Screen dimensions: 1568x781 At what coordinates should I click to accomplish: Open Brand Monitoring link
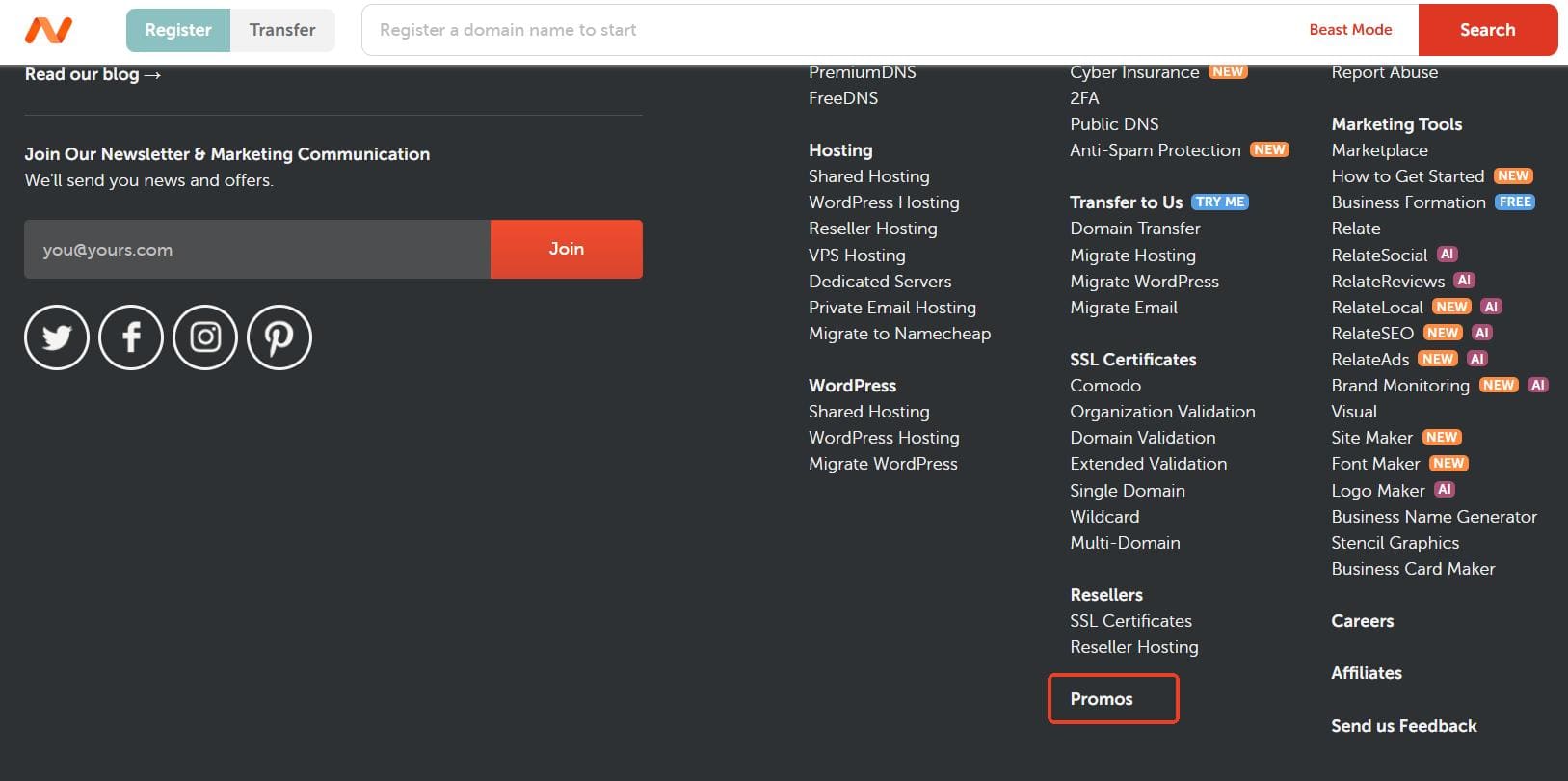(x=1400, y=386)
